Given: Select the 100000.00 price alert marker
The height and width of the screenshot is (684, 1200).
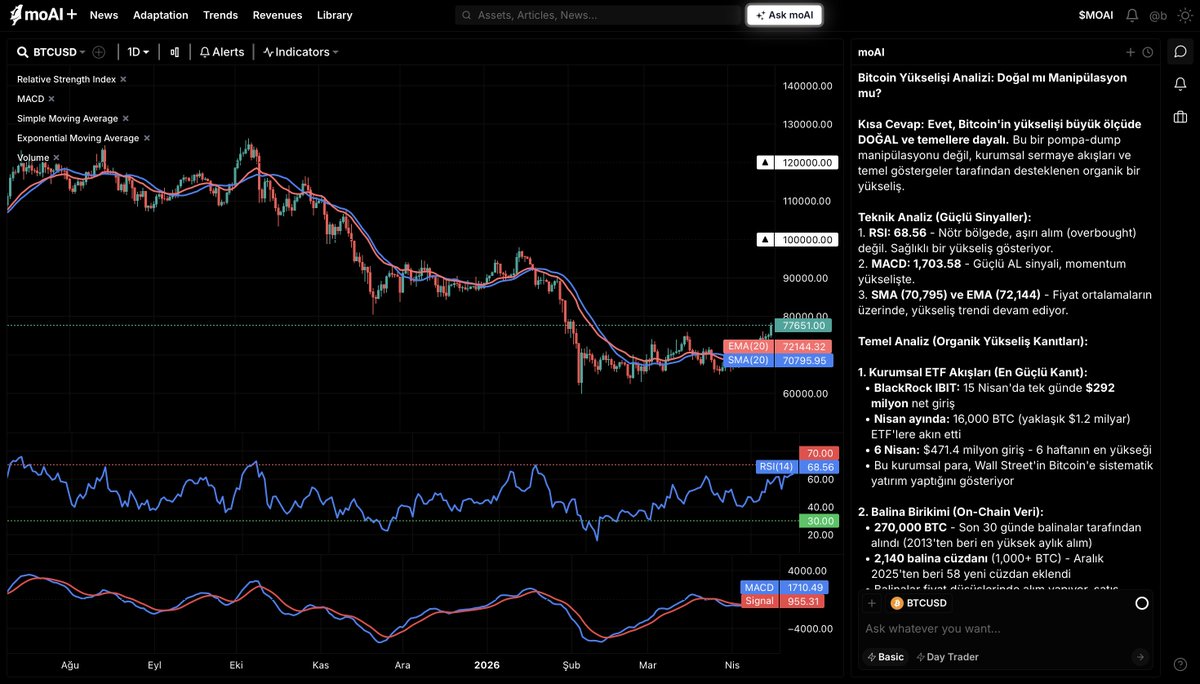Looking at the screenshot, I should (799, 240).
